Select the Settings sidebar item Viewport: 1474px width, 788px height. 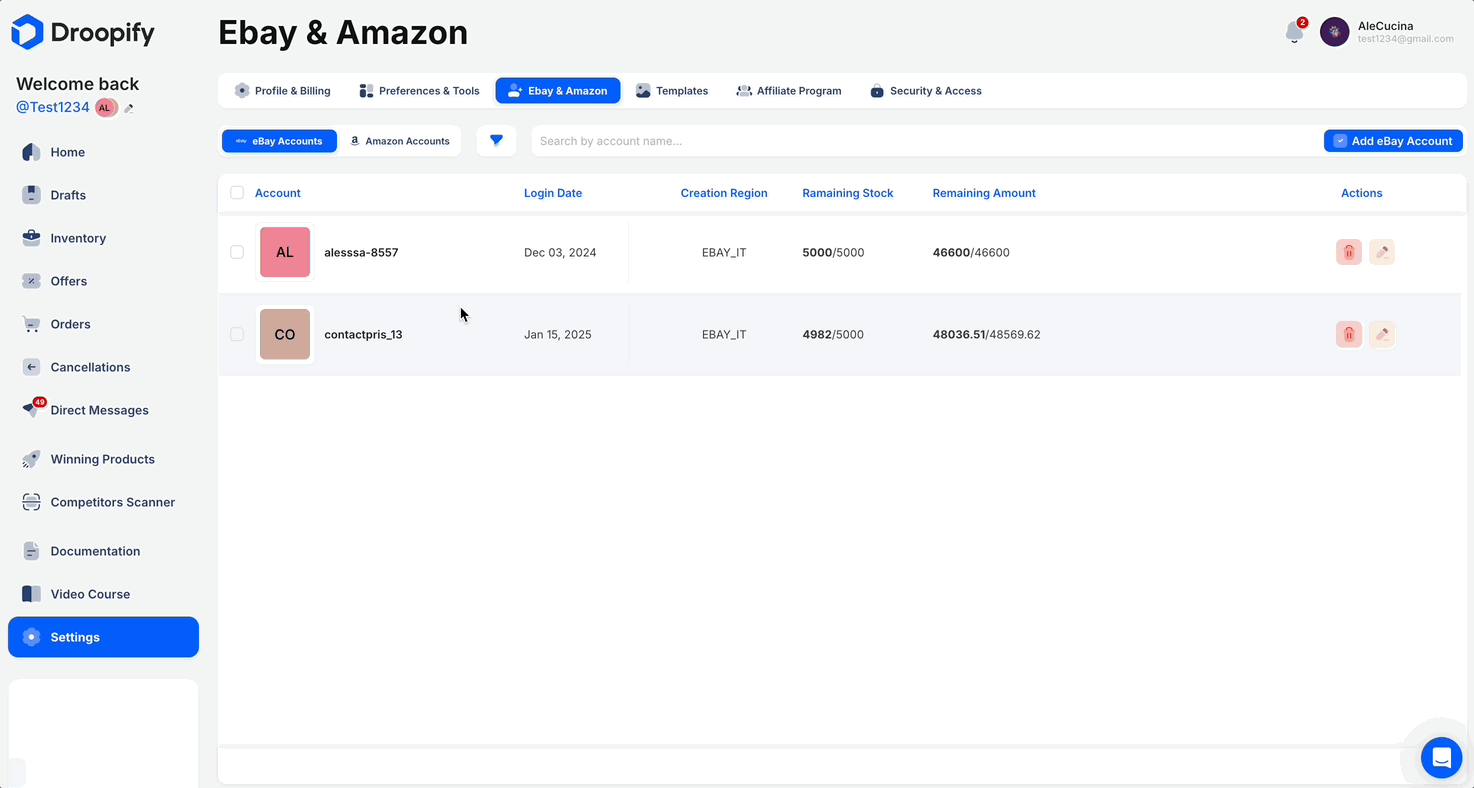103,637
